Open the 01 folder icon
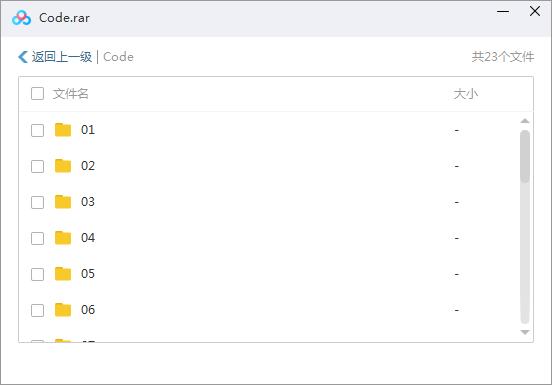Viewport: 552px width, 385px height. coord(63,130)
